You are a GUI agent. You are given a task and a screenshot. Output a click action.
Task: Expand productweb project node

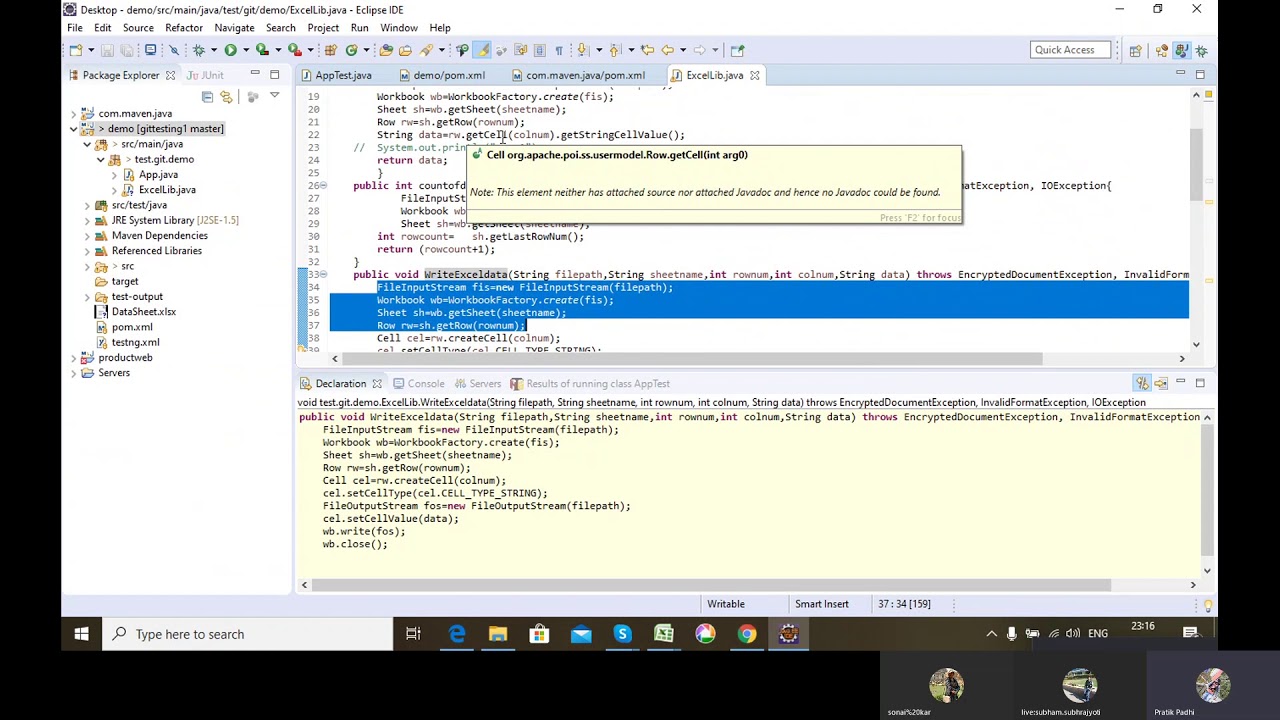74,358
